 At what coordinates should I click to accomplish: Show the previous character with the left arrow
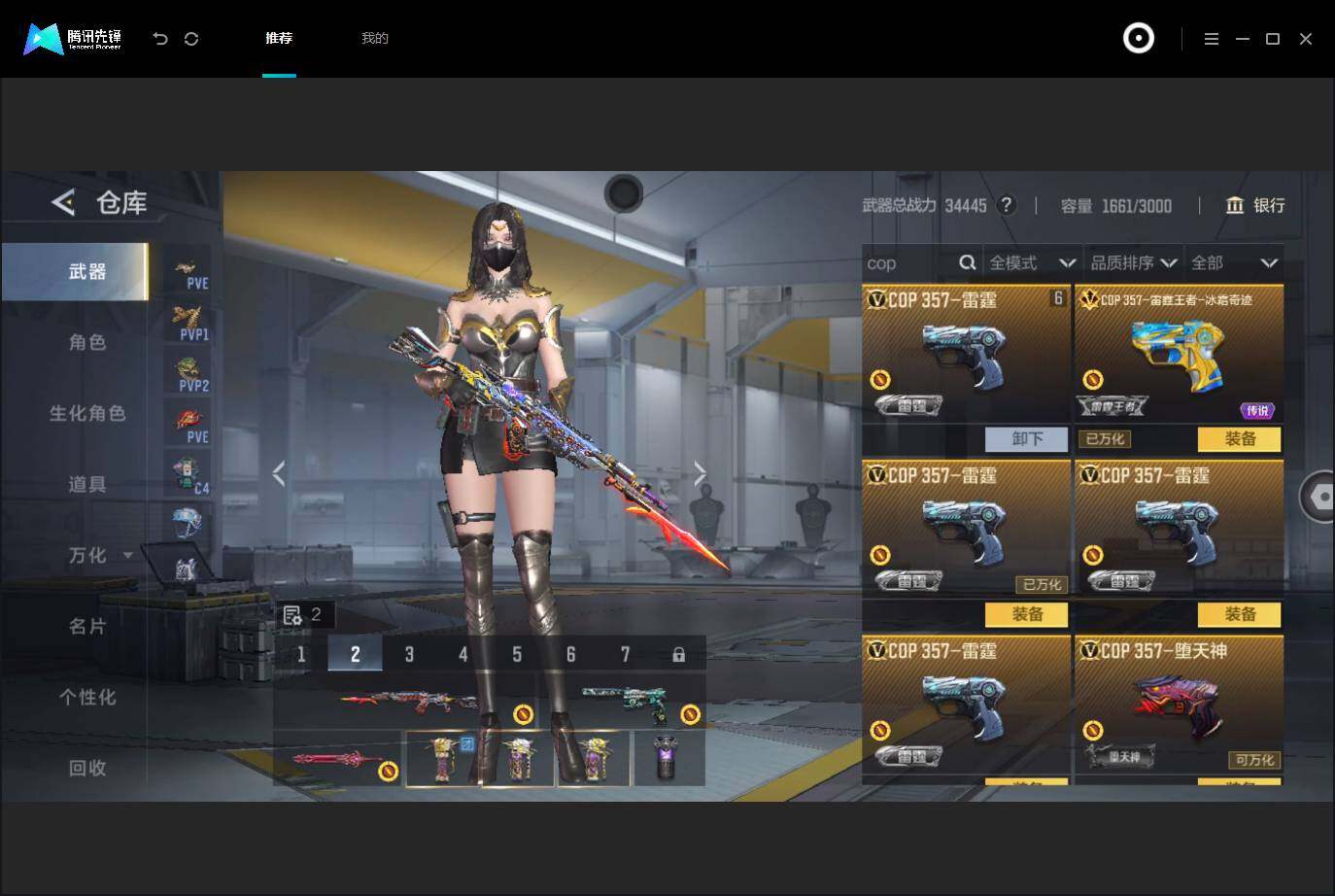[x=279, y=473]
